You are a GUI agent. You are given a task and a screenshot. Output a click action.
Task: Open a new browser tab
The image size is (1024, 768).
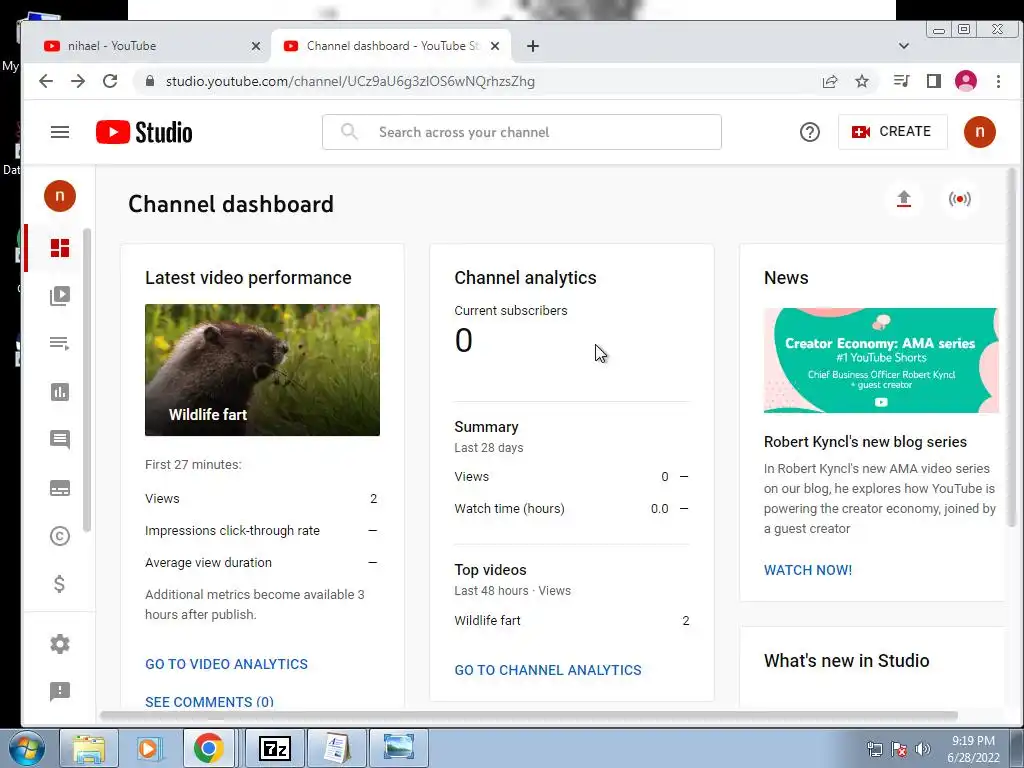click(x=533, y=46)
